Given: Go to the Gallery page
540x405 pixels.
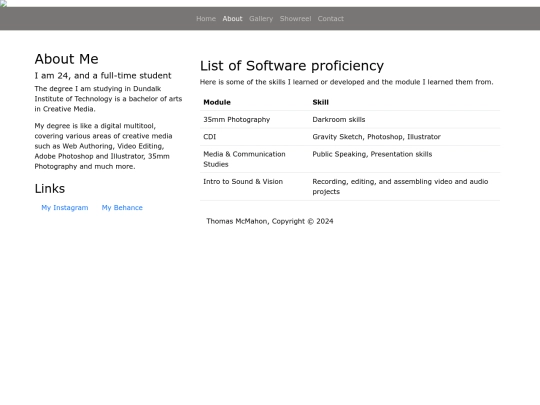Looking at the screenshot, I should 261,19.
